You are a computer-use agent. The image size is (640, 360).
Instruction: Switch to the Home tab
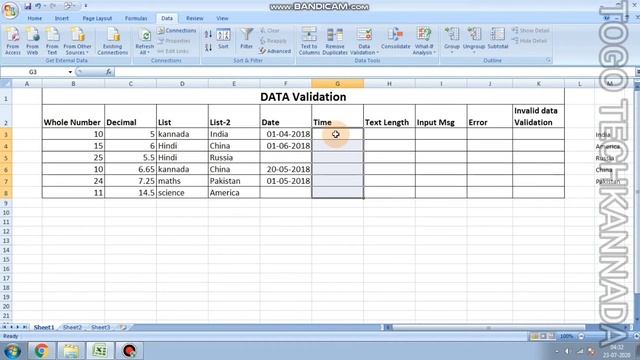pyautogui.click(x=34, y=18)
